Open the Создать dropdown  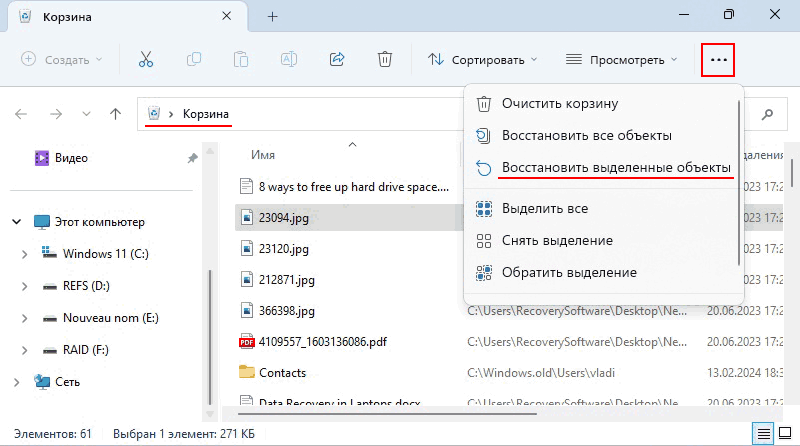pos(62,60)
